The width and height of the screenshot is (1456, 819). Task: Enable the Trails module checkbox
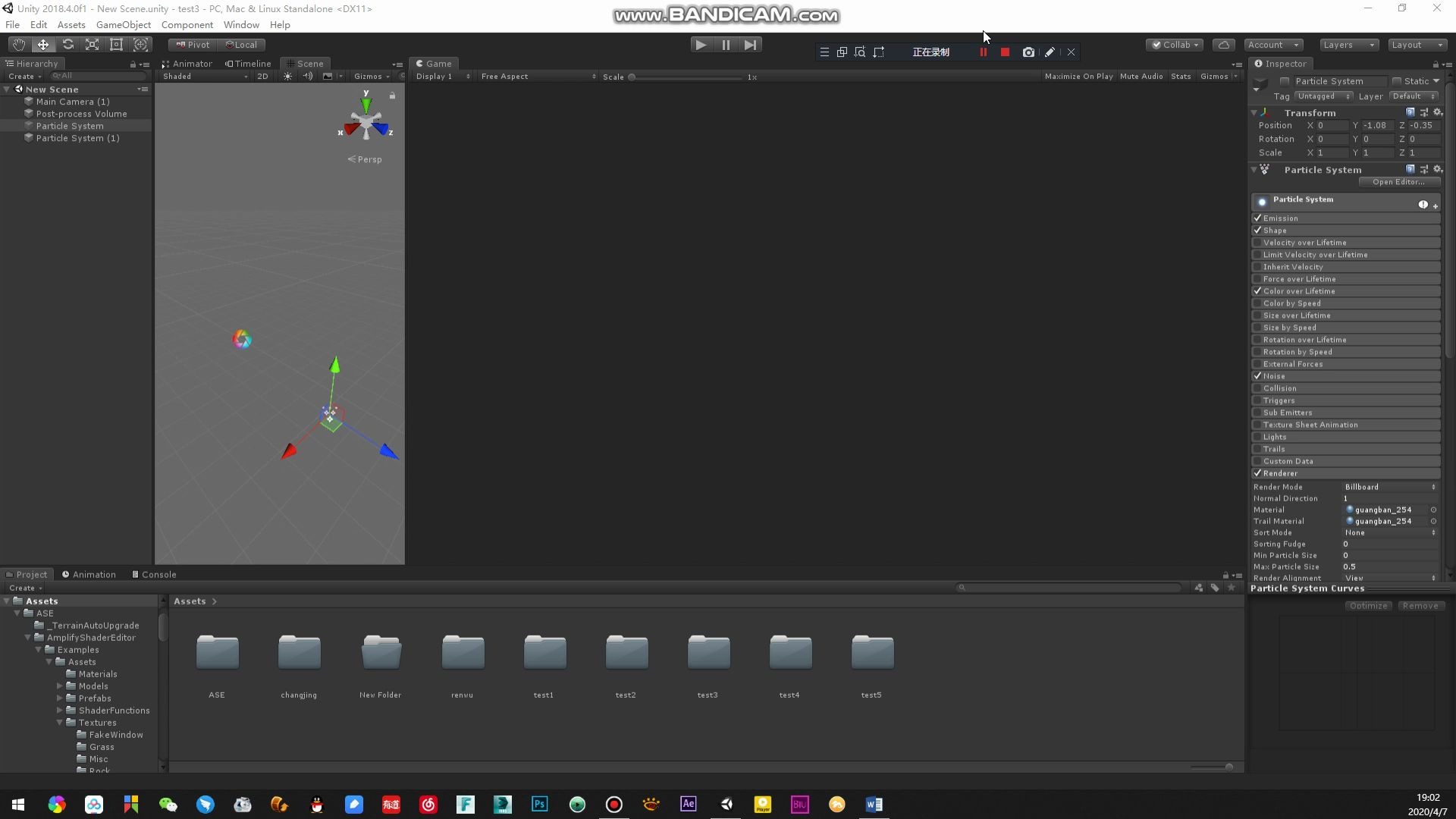click(1257, 449)
